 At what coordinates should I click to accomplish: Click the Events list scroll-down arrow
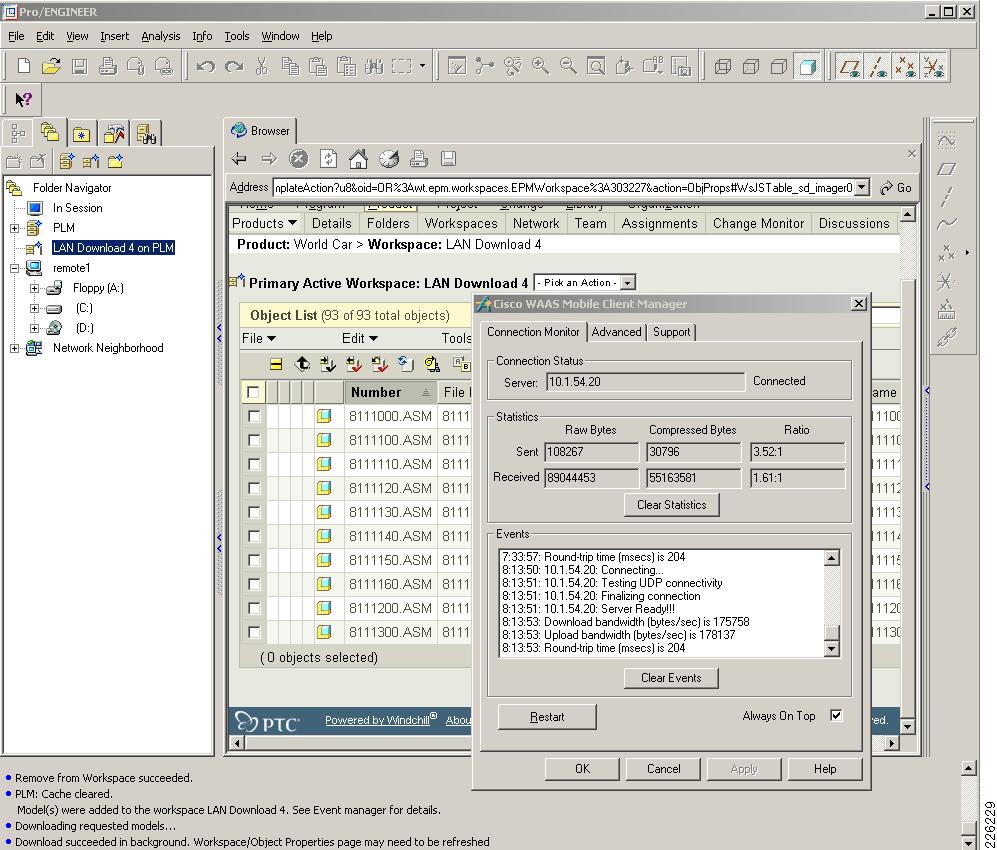tap(831, 648)
